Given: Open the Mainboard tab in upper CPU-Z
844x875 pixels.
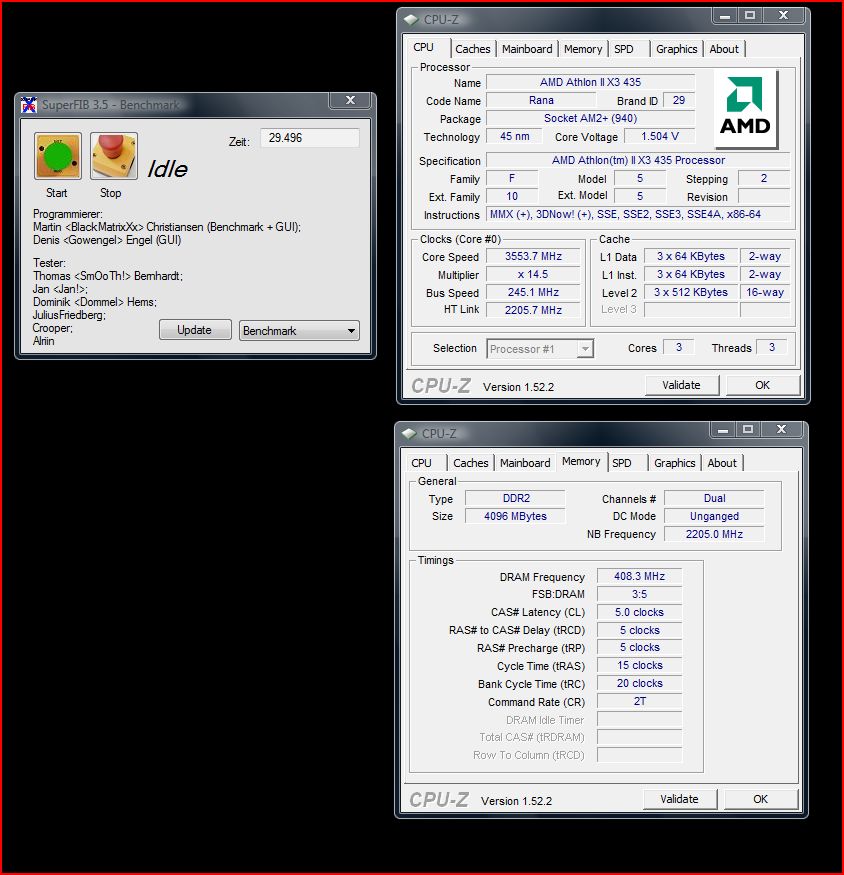Looking at the screenshot, I should (527, 49).
